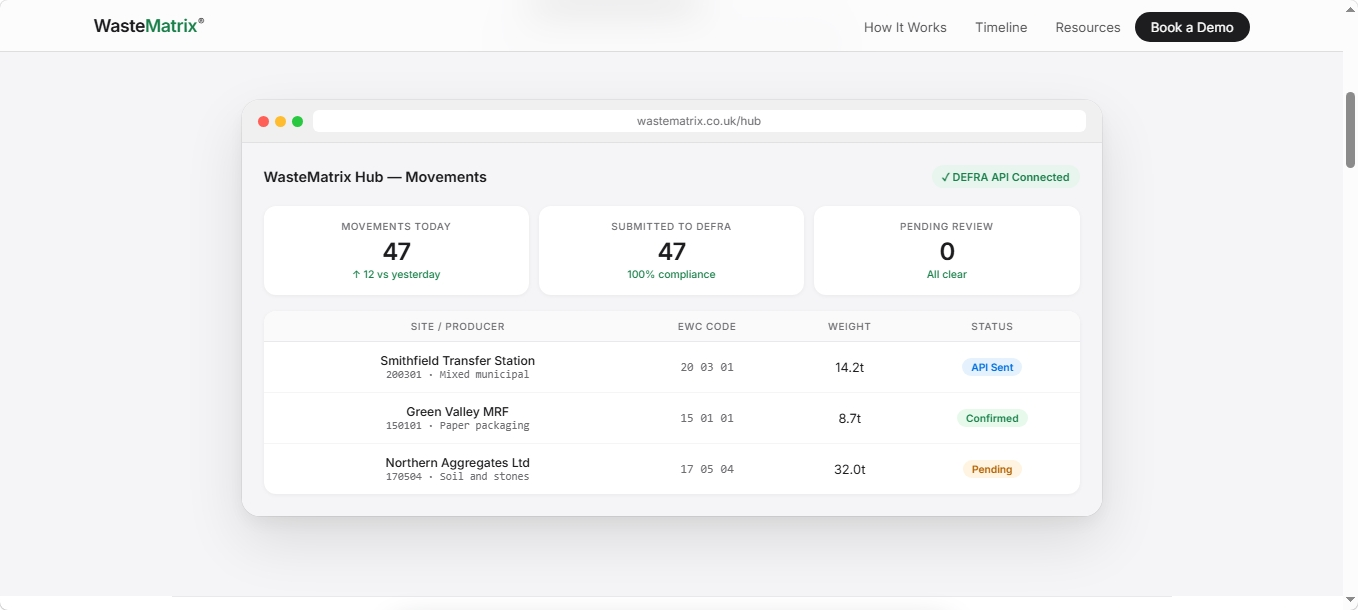Select the WasteMatrix Hub — Movements heading

[x=375, y=177]
